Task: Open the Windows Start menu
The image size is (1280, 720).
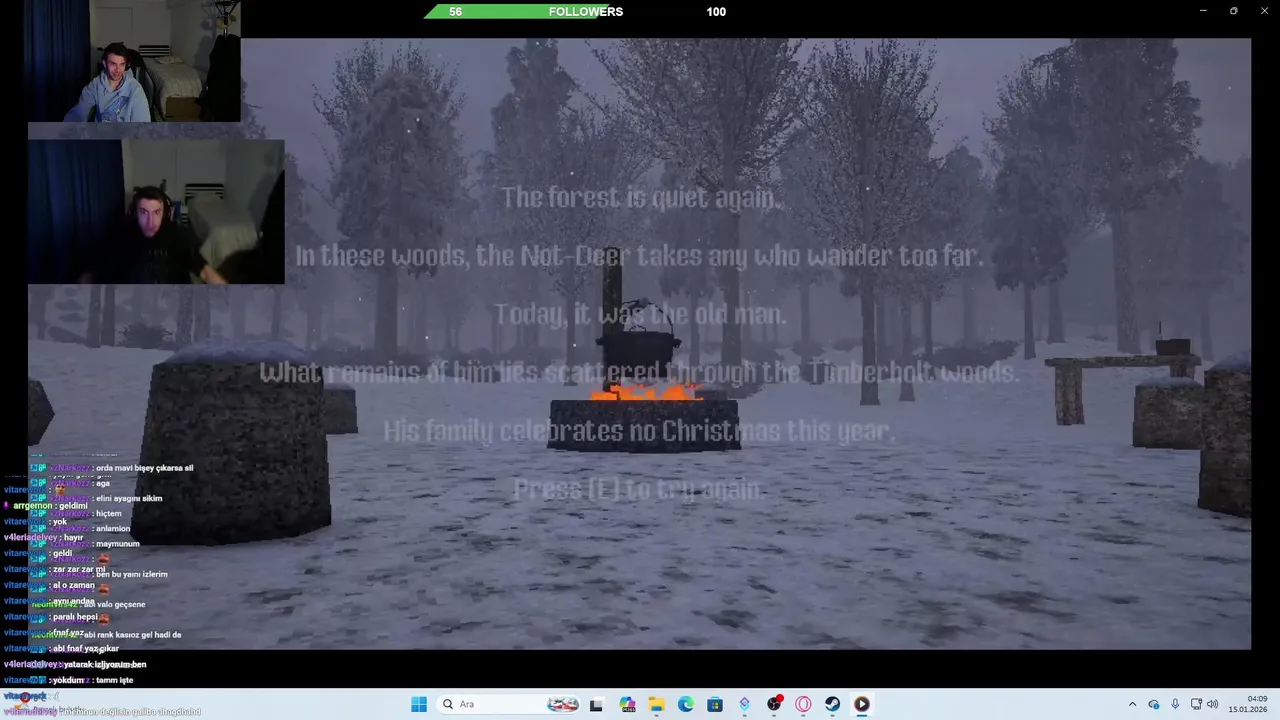Action: click(419, 704)
